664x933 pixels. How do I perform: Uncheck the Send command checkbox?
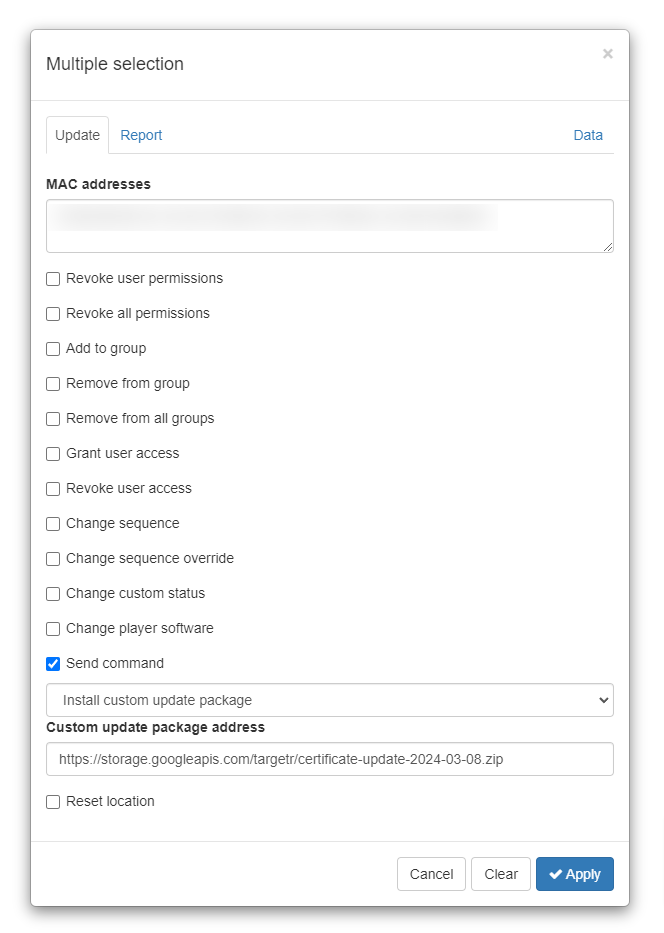[53, 664]
